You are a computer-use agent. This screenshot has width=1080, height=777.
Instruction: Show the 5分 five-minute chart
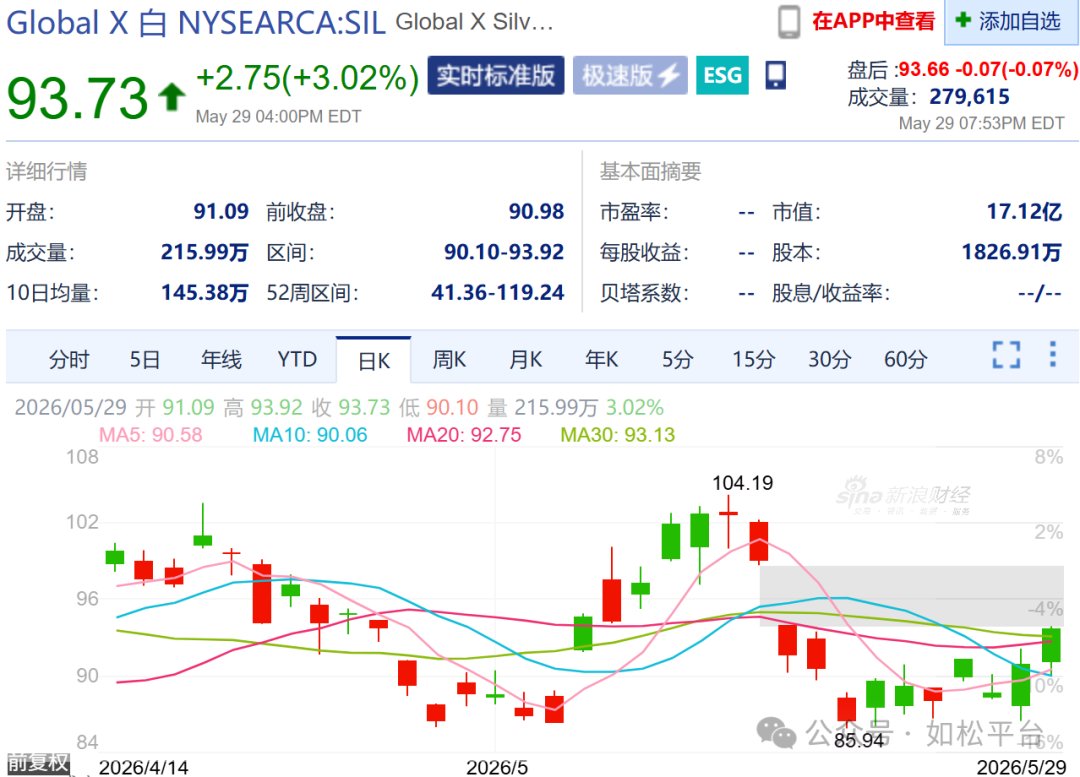click(677, 360)
